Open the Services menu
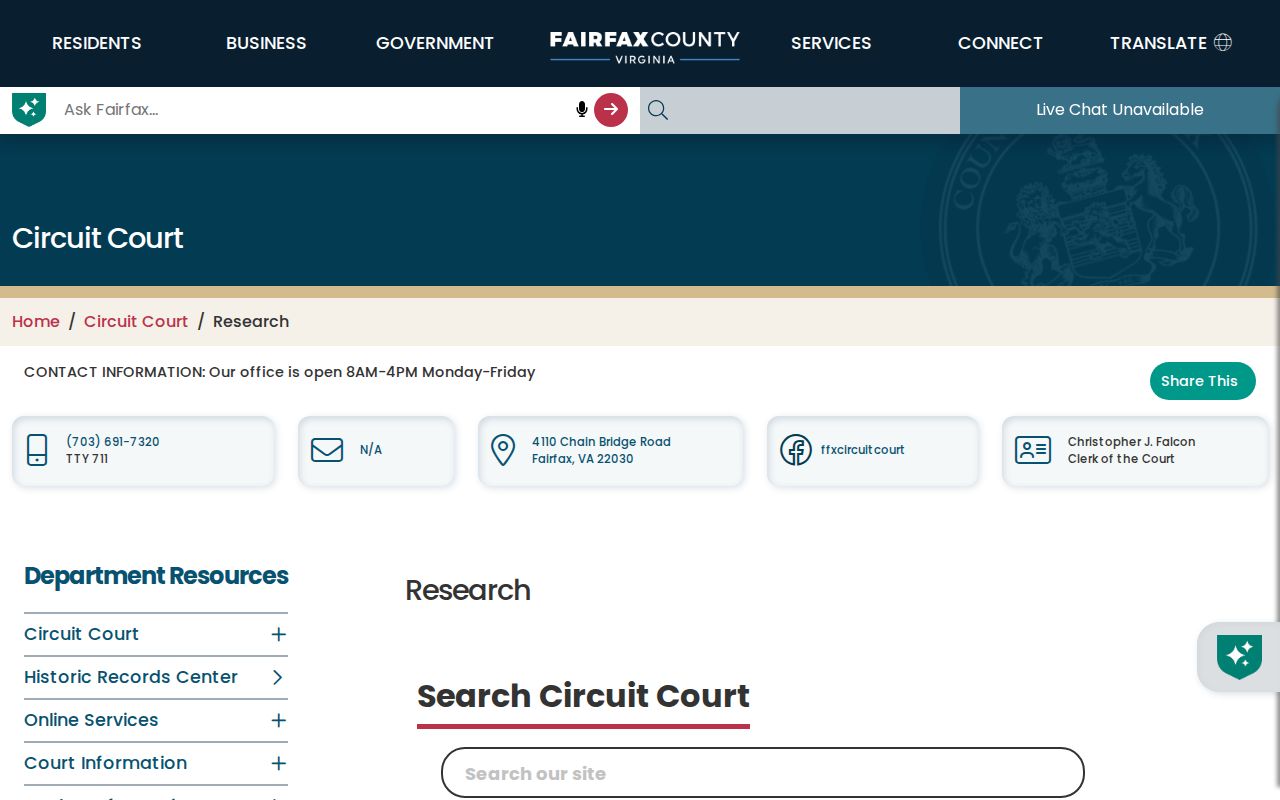Viewport: 1280px width, 800px height. [x=831, y=43]
